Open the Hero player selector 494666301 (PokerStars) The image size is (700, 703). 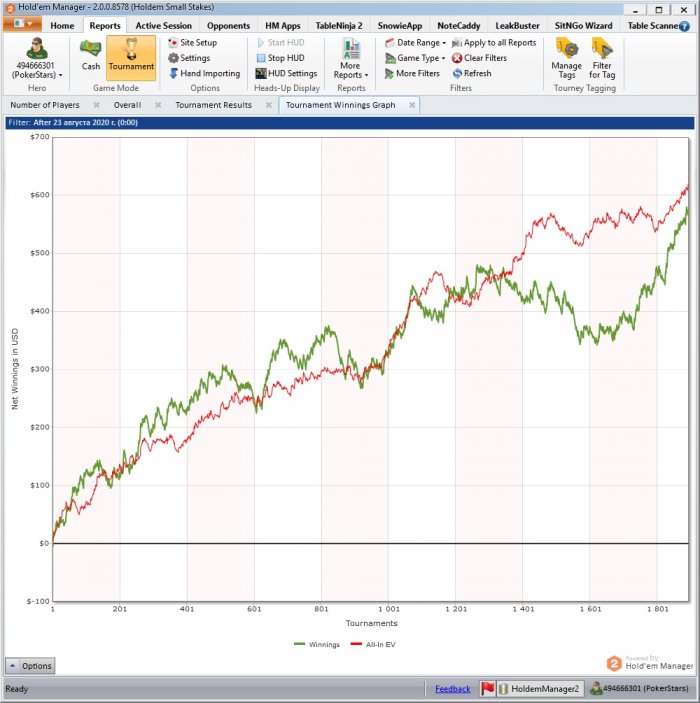coord(37,58)
